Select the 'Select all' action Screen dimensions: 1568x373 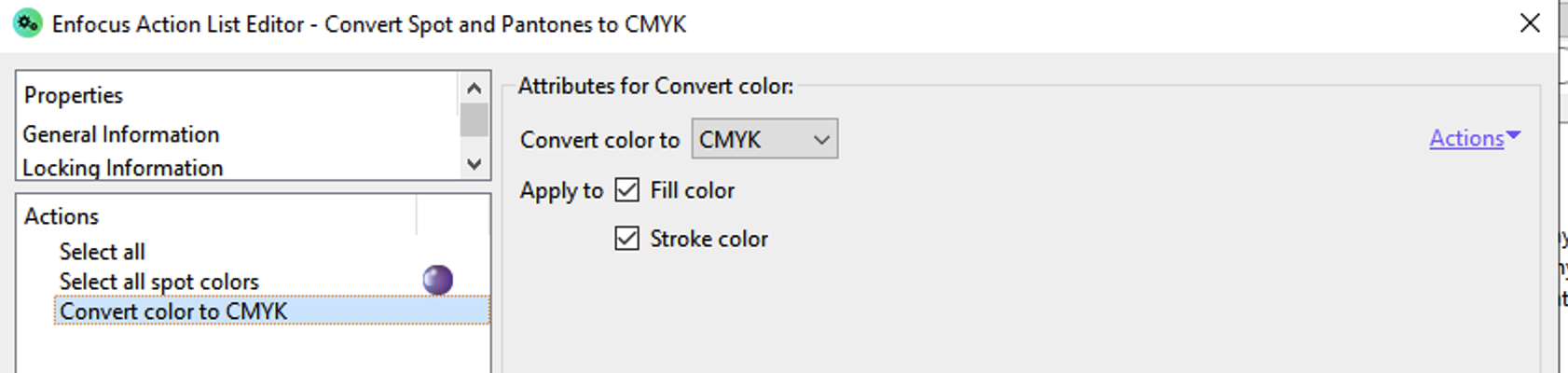click(103, 252)
